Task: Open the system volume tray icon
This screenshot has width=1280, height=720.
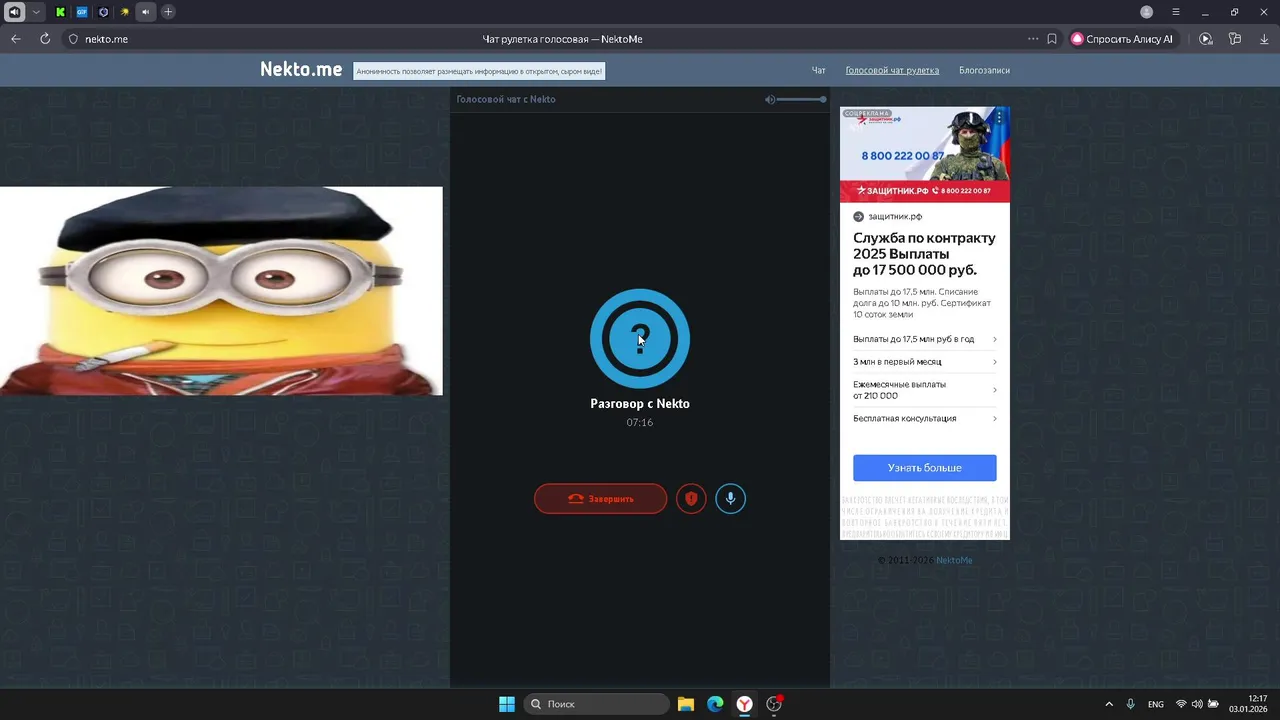Action: (1197, 704)
